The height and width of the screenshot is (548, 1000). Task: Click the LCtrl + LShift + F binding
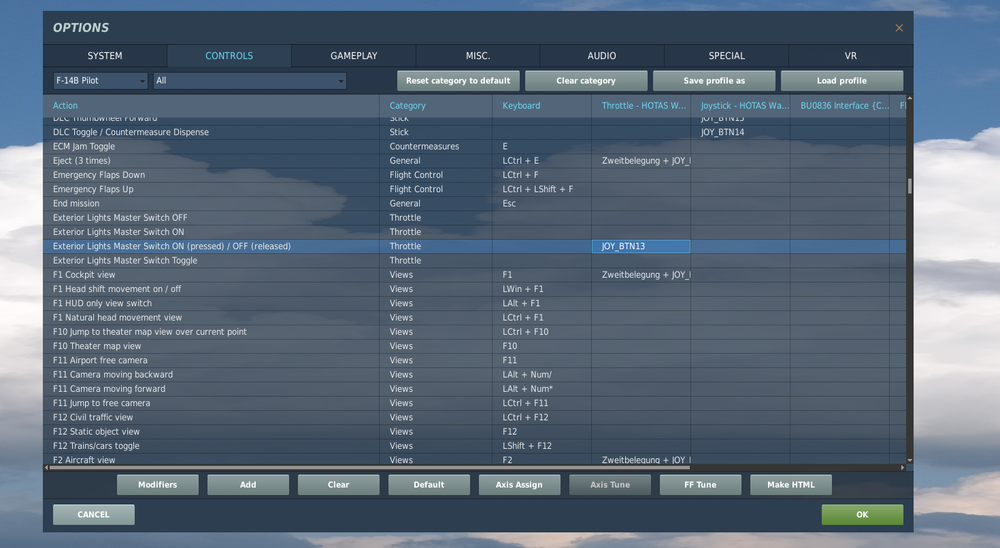pyautogui.click(x=542, y=189)
